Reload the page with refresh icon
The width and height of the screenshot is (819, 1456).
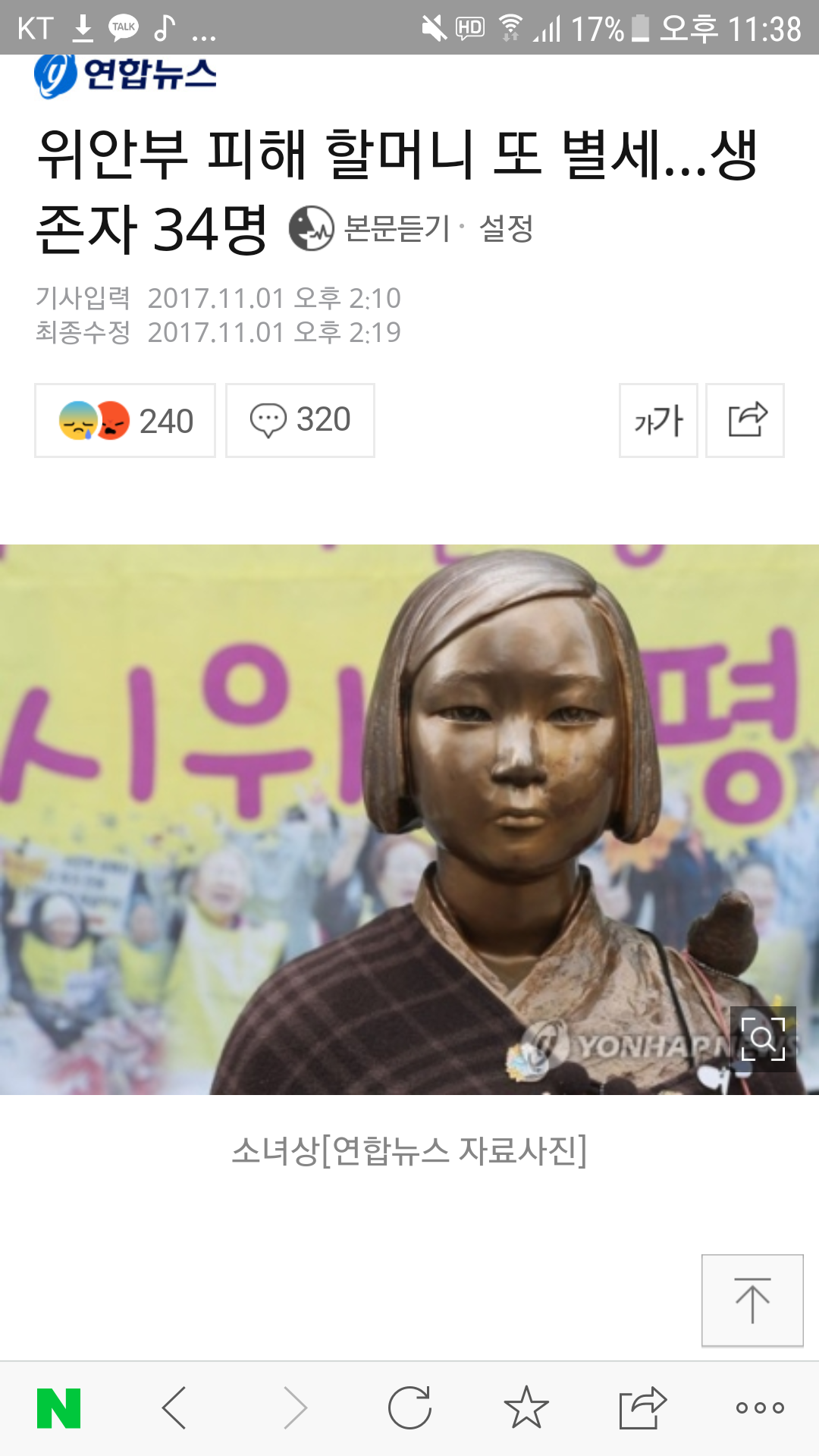(x=409, y=1408)
